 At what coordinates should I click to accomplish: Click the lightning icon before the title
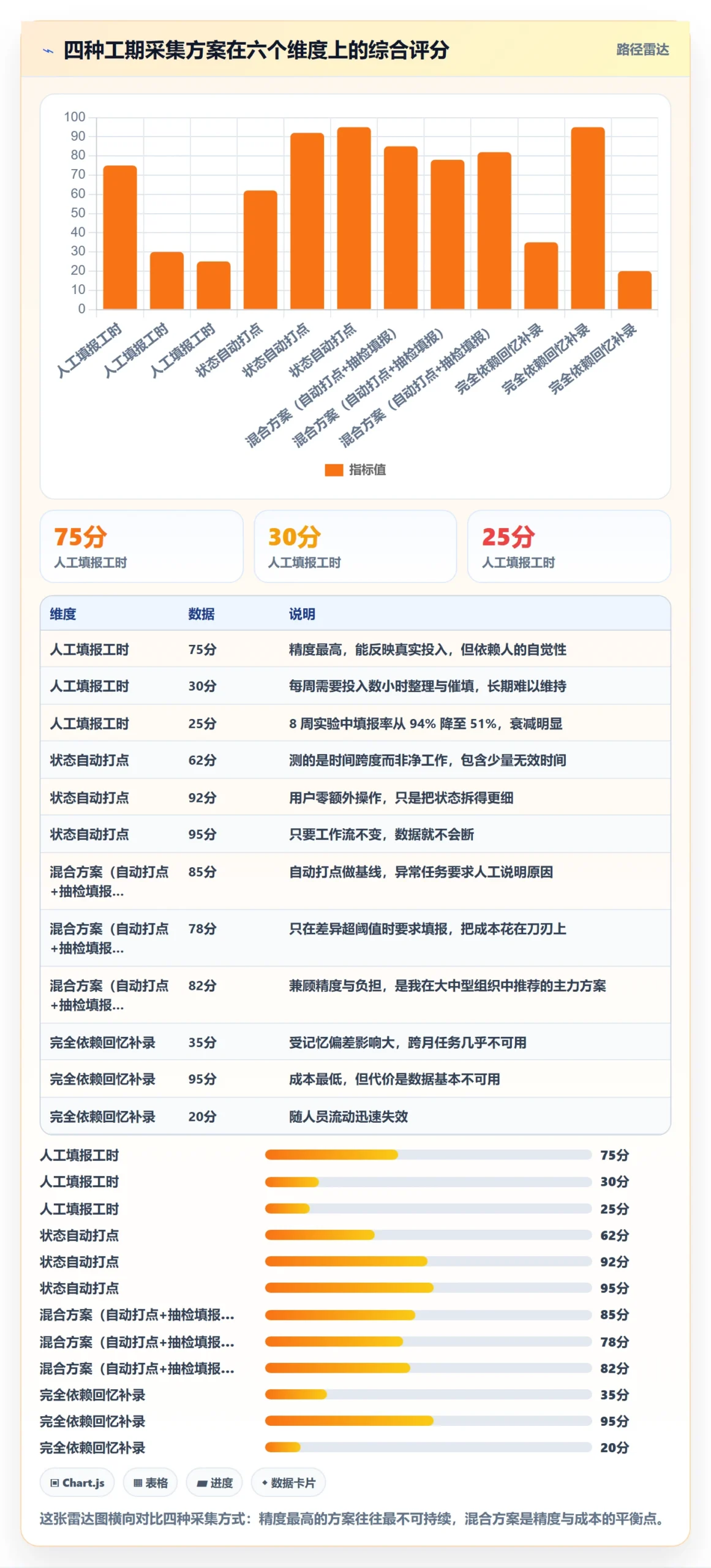click(x=48, y=51)
